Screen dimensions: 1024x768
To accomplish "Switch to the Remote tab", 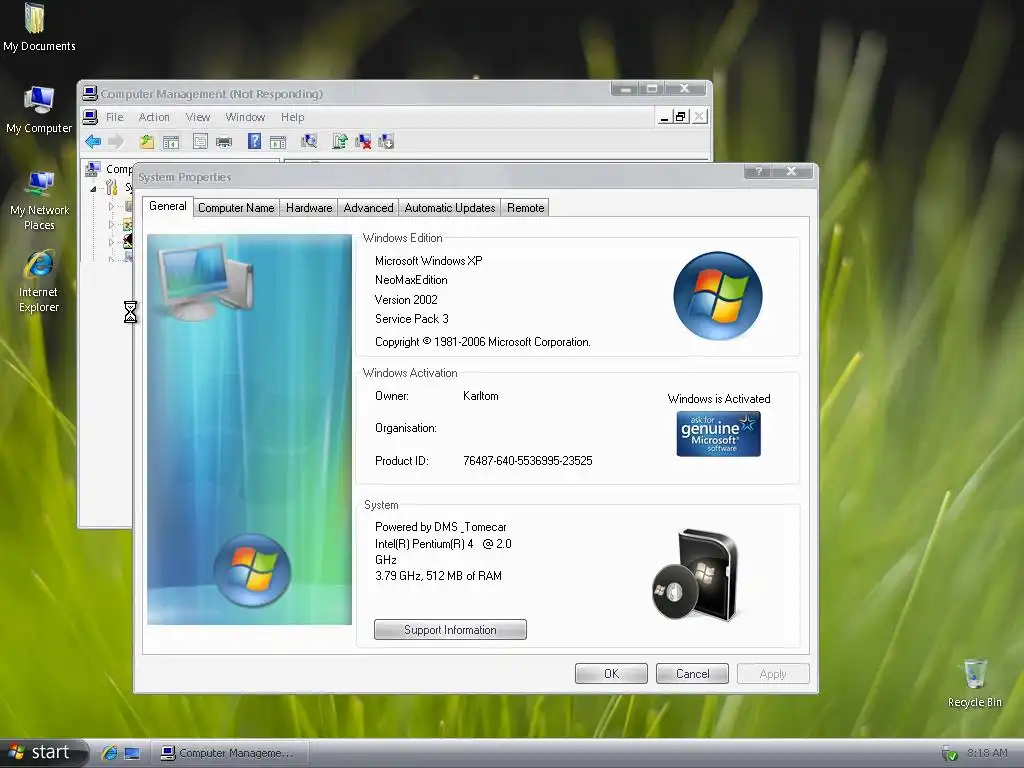I will click(x=526, y=208).
